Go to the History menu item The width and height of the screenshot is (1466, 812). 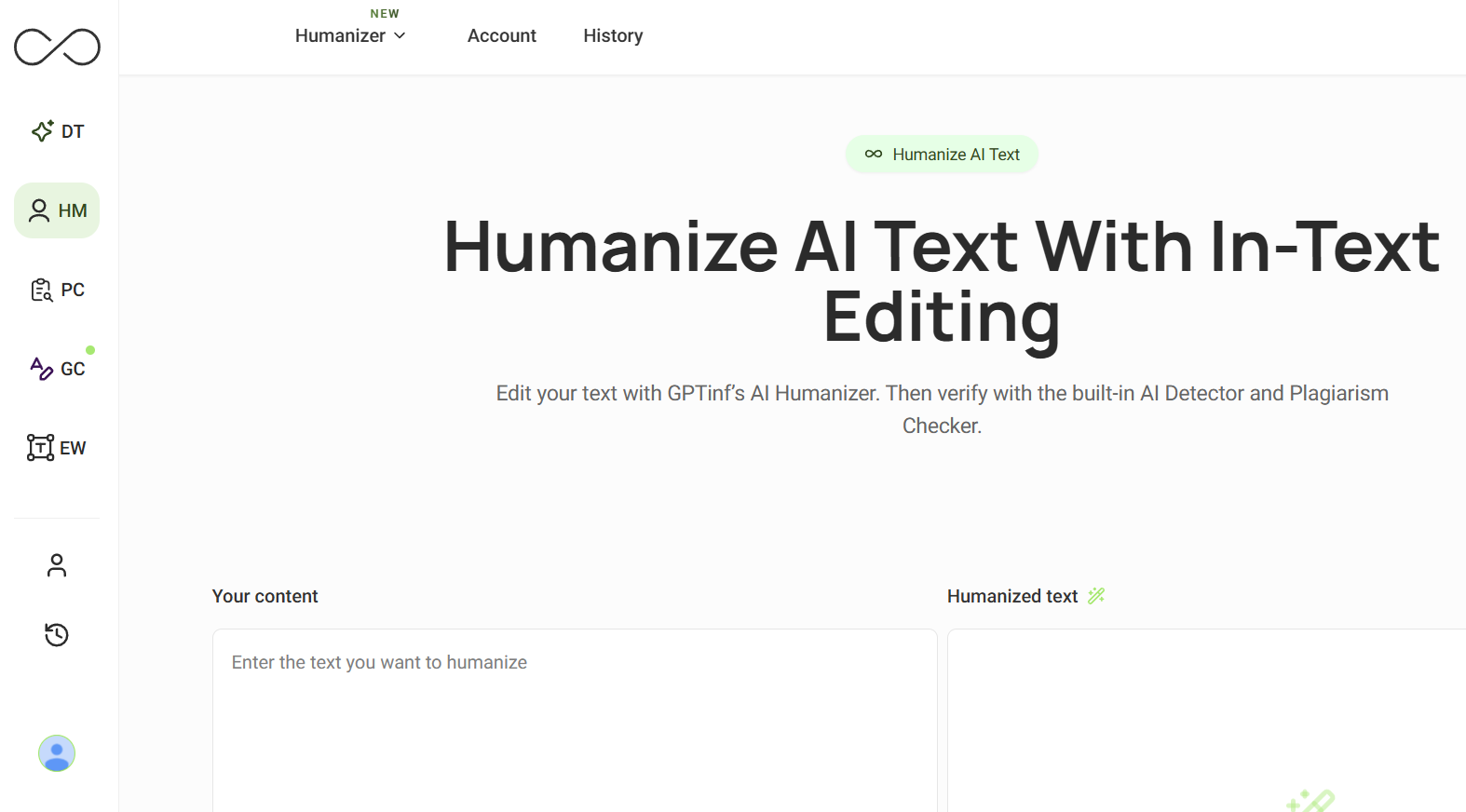tap(613, 35)
